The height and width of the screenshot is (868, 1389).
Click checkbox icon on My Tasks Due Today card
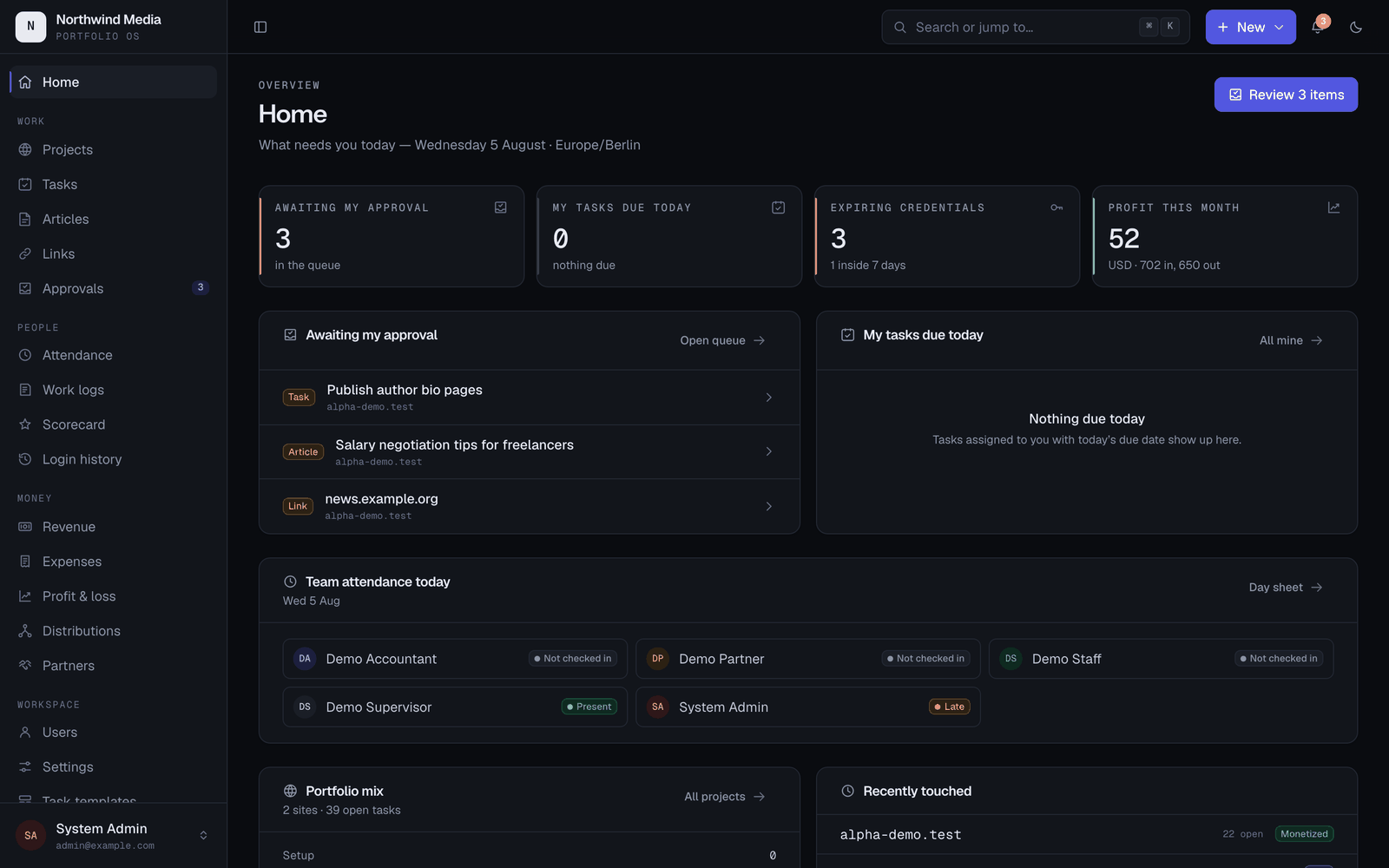[x=779, y=207]
